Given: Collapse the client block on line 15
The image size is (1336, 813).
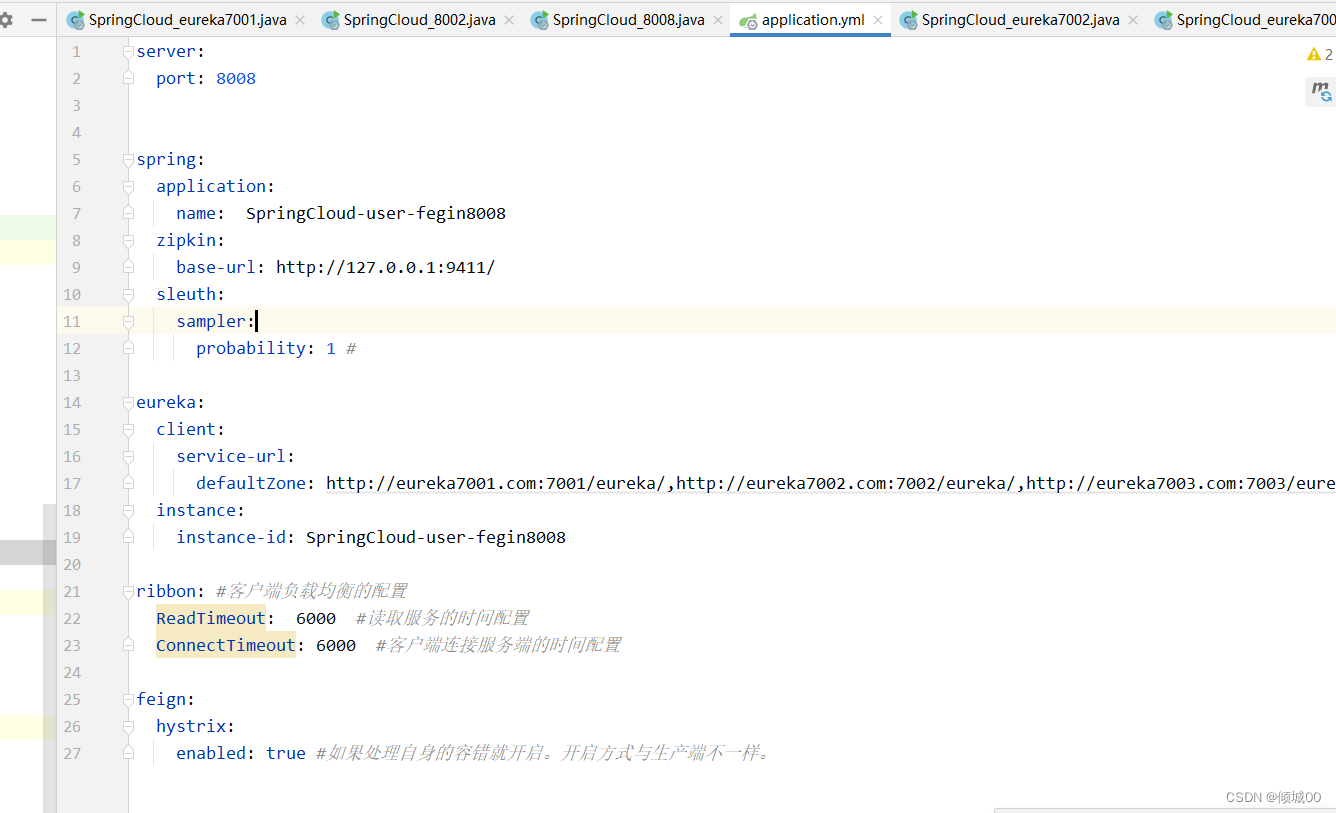Looking at the screenshot, I should [x=128, y=429].
